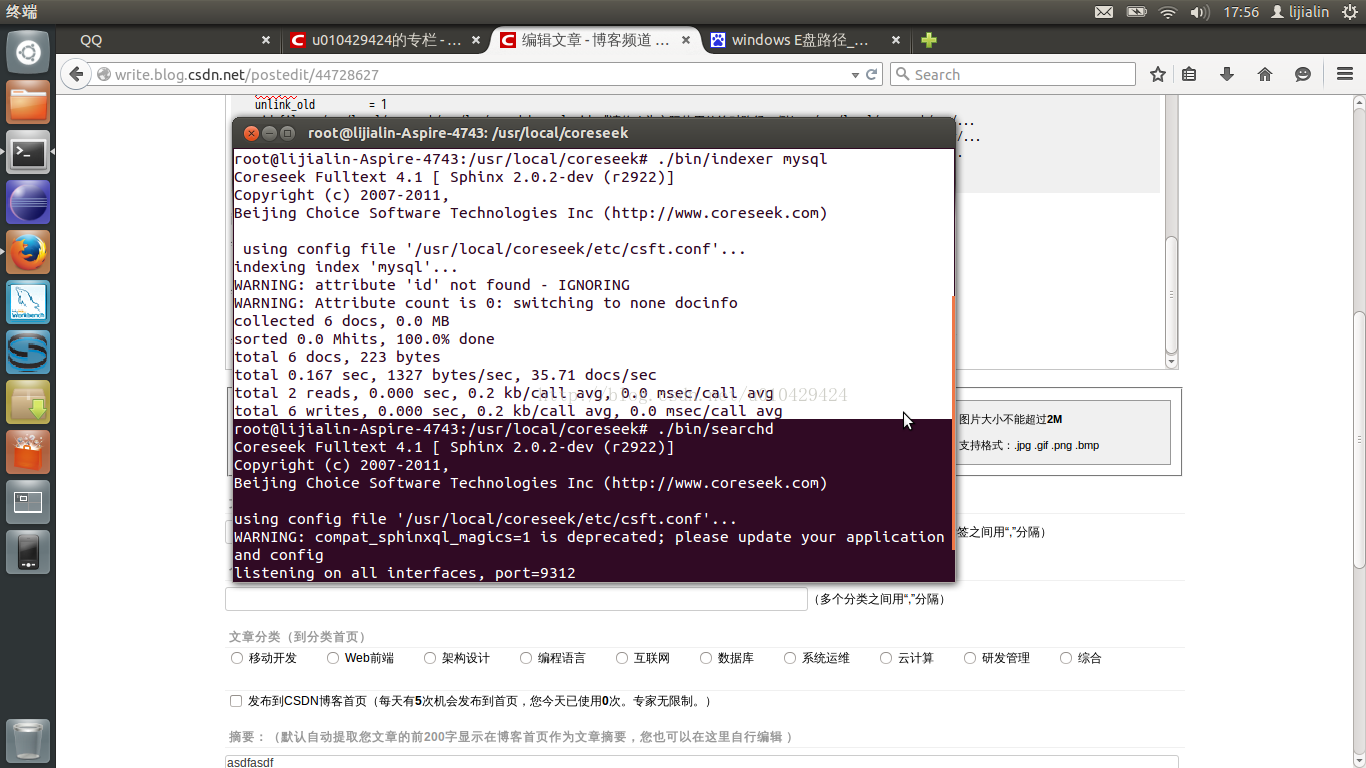
Task: Open the Files manager in launcher
Action: 28,102
